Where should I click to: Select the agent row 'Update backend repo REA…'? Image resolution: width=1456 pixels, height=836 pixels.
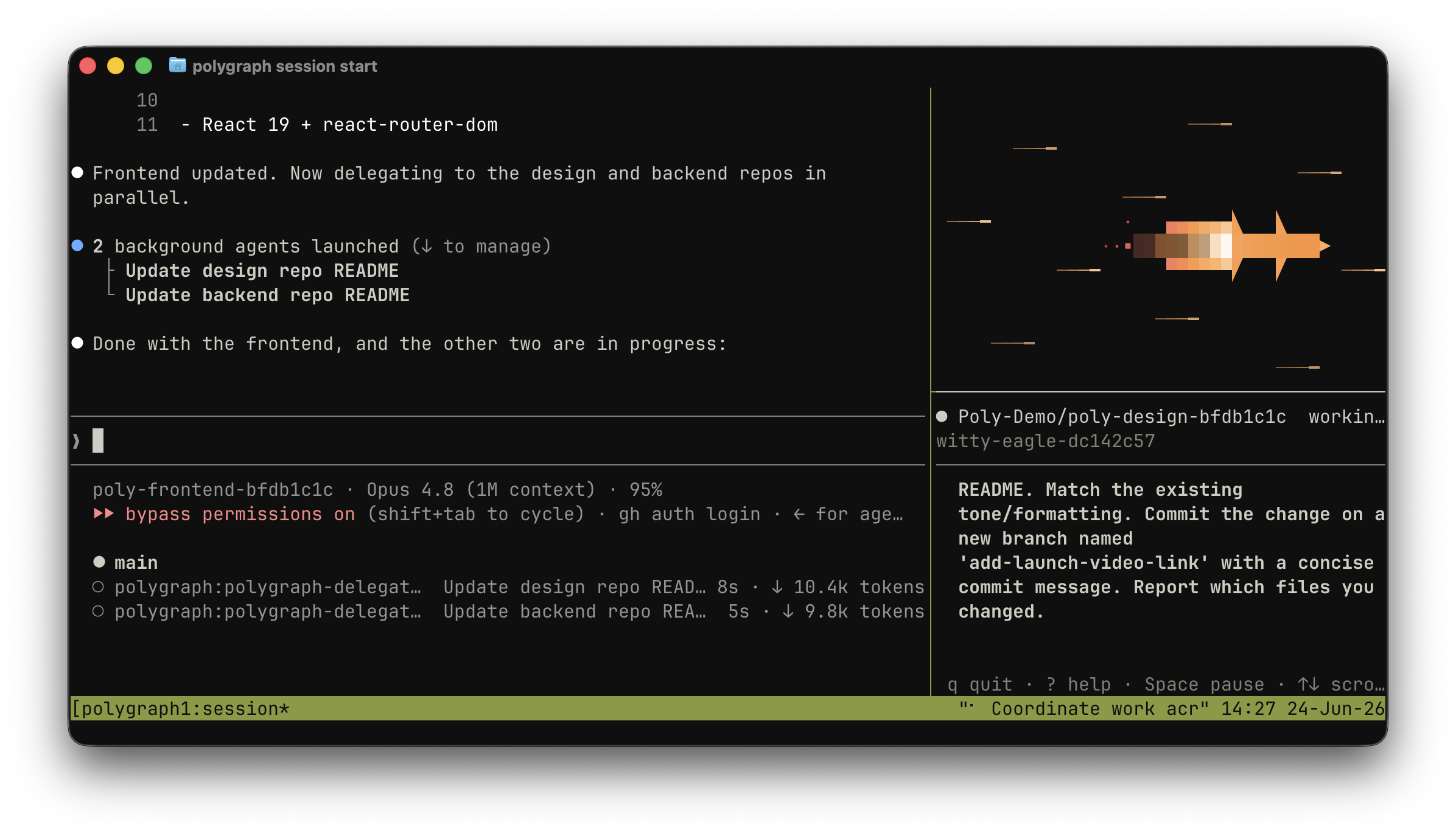[508, 611]
